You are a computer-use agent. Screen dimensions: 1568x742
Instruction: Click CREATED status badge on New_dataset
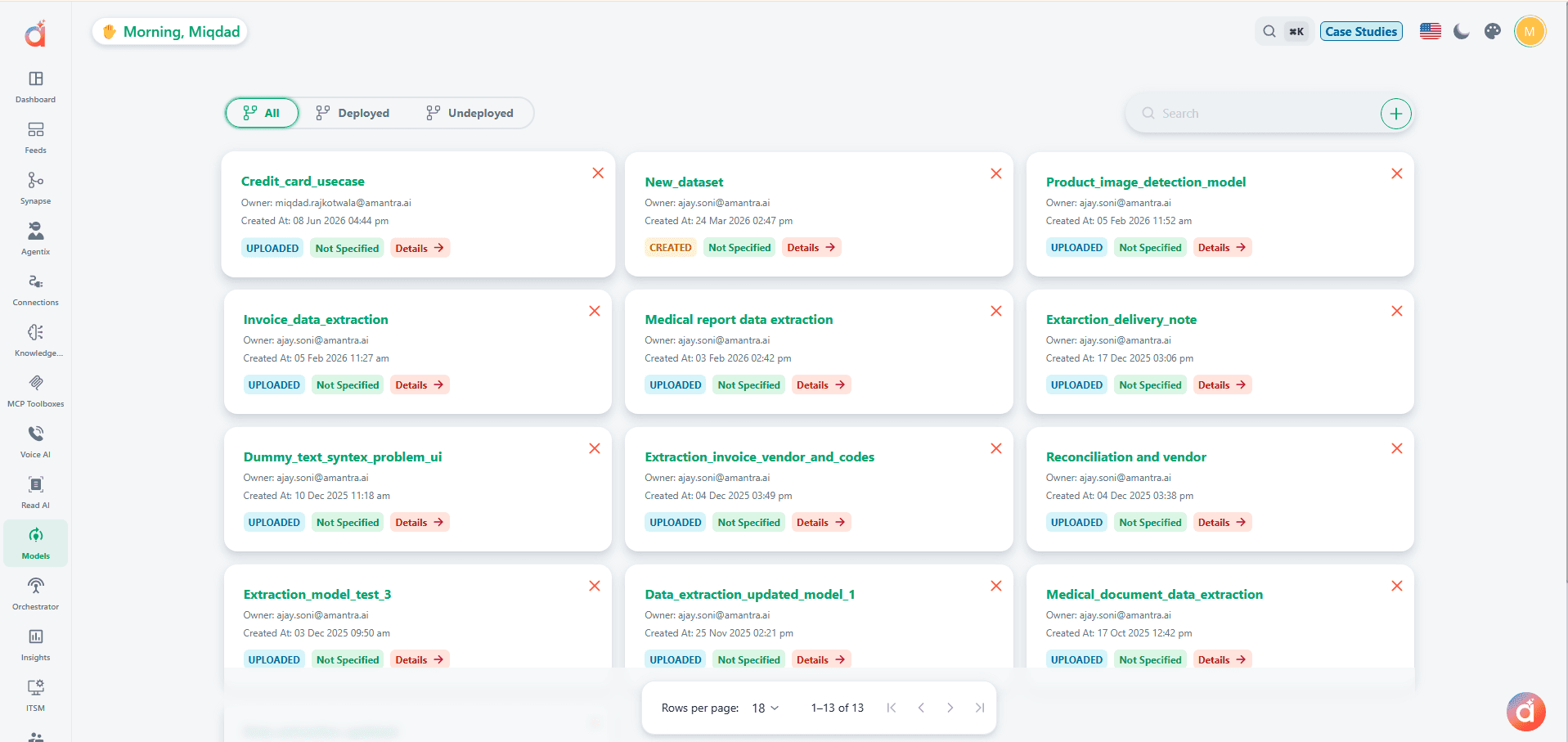pyautogui.click(x=671, y=247)
